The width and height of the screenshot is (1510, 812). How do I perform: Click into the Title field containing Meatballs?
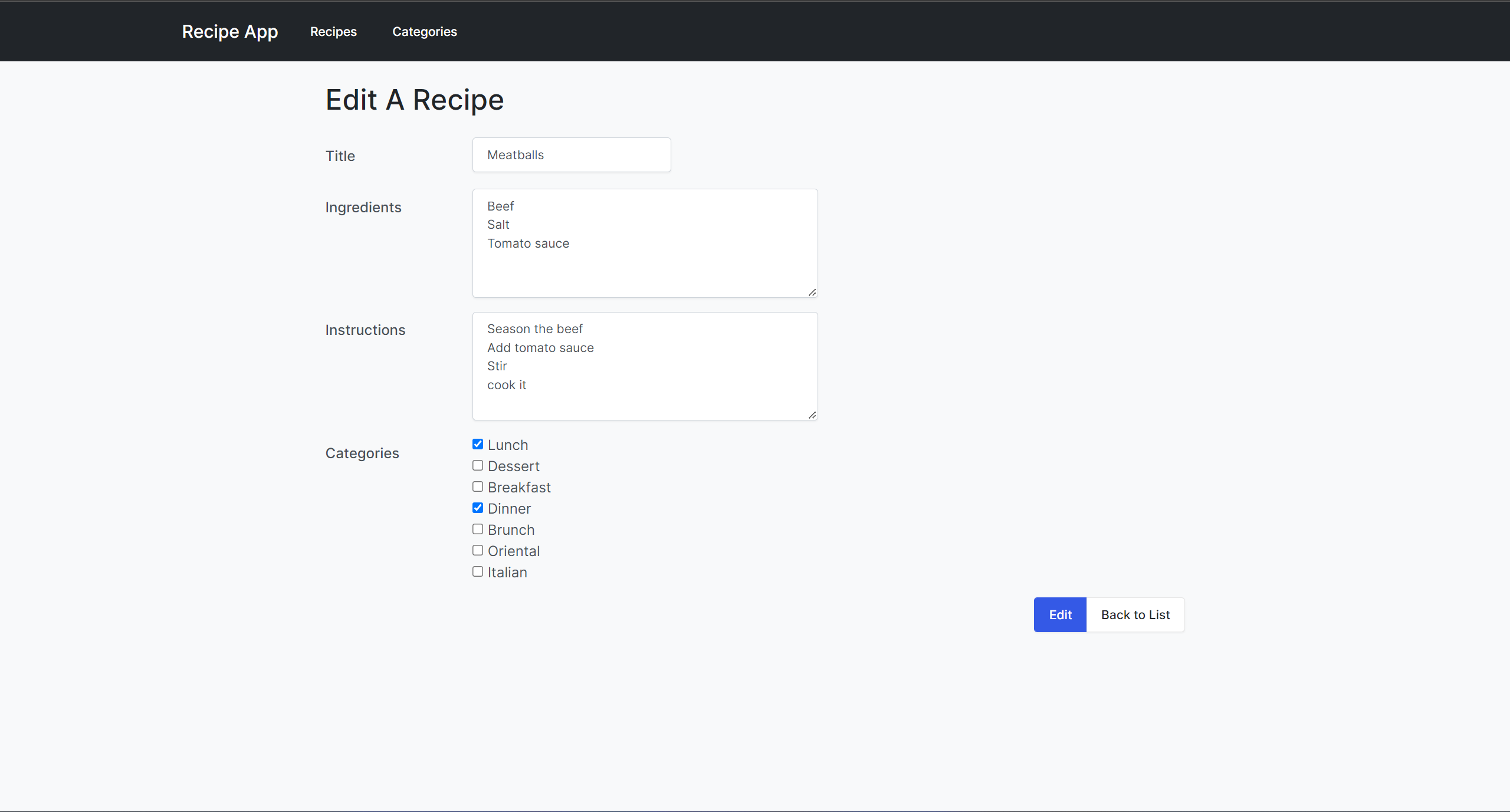coord(572,155)
